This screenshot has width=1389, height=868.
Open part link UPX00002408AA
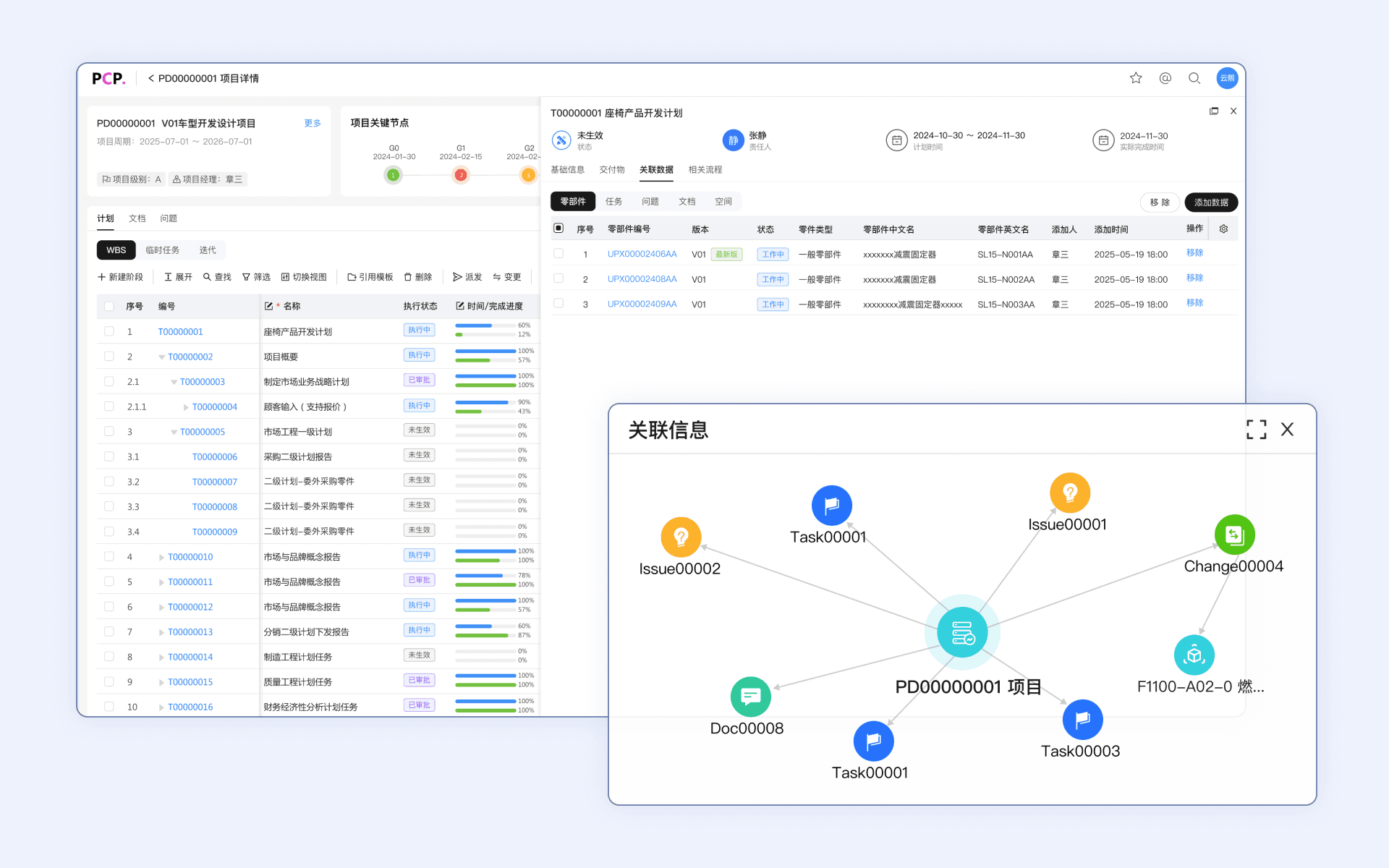click(x=642, y=279)
